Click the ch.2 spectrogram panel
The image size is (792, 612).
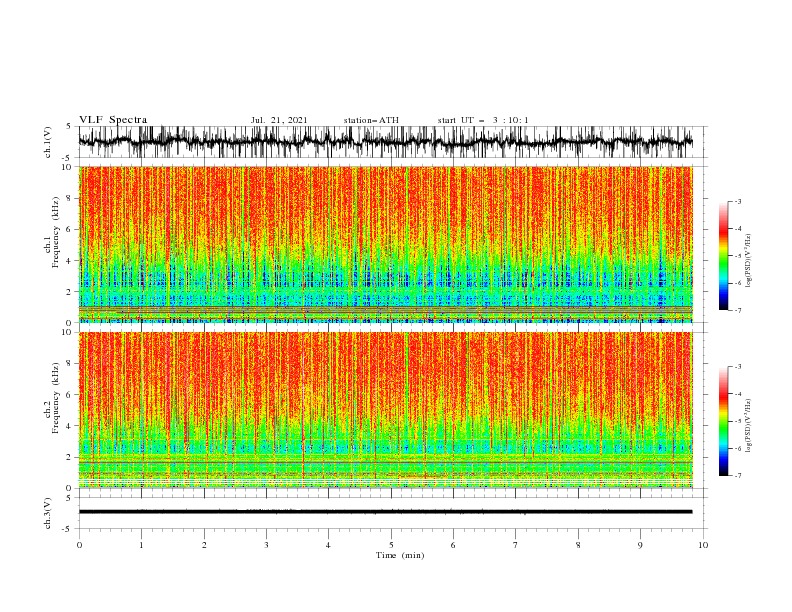click(x=385, y=410)
